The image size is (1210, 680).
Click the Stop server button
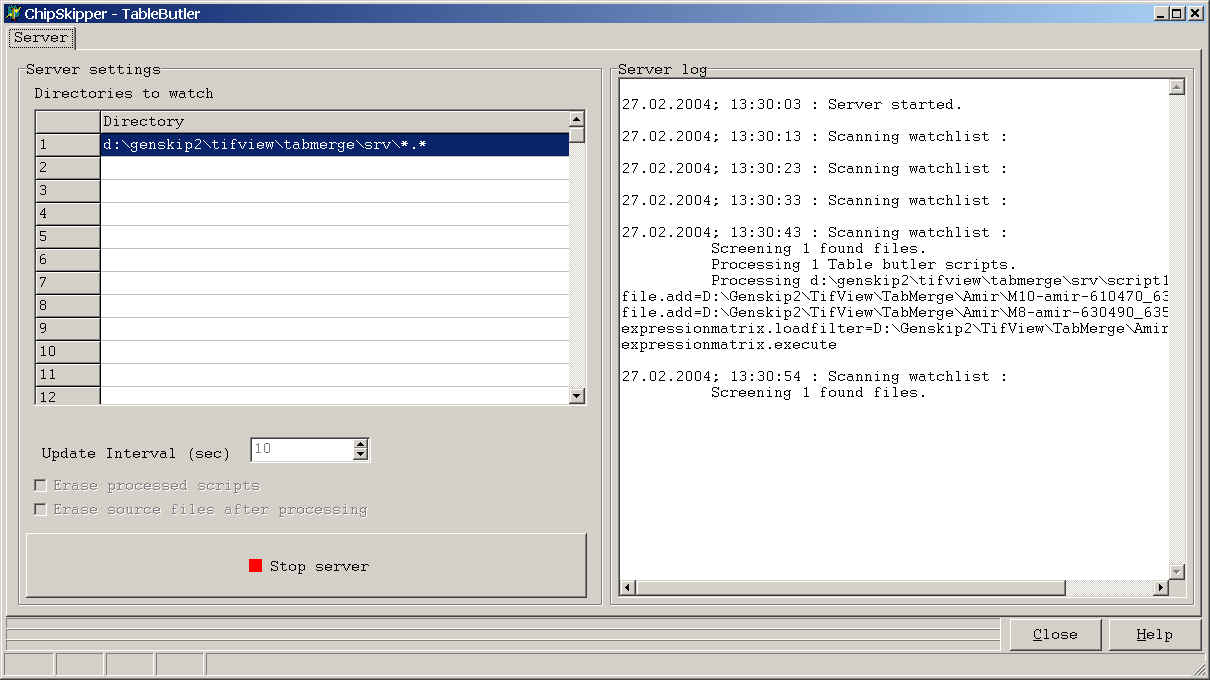click(x=306, y=566)
